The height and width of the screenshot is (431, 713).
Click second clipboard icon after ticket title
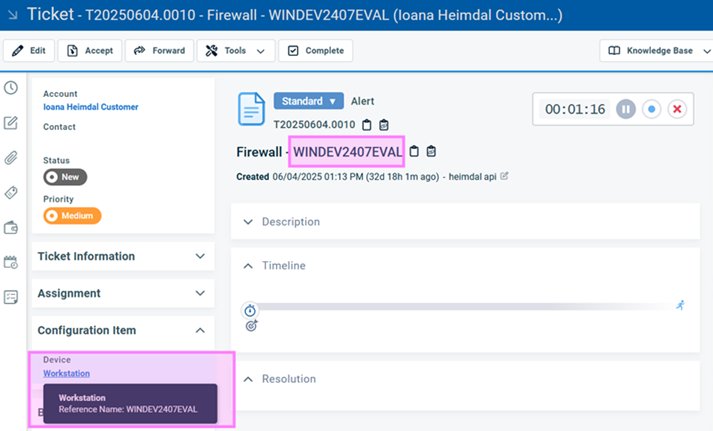[x=431, y=151]
